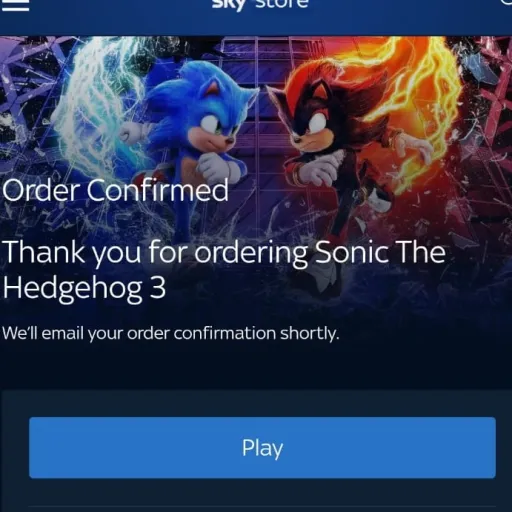The height and width of the screenshot is (512, 512).
Task: Open the hamburger menu
Action: tap(15, 5)
